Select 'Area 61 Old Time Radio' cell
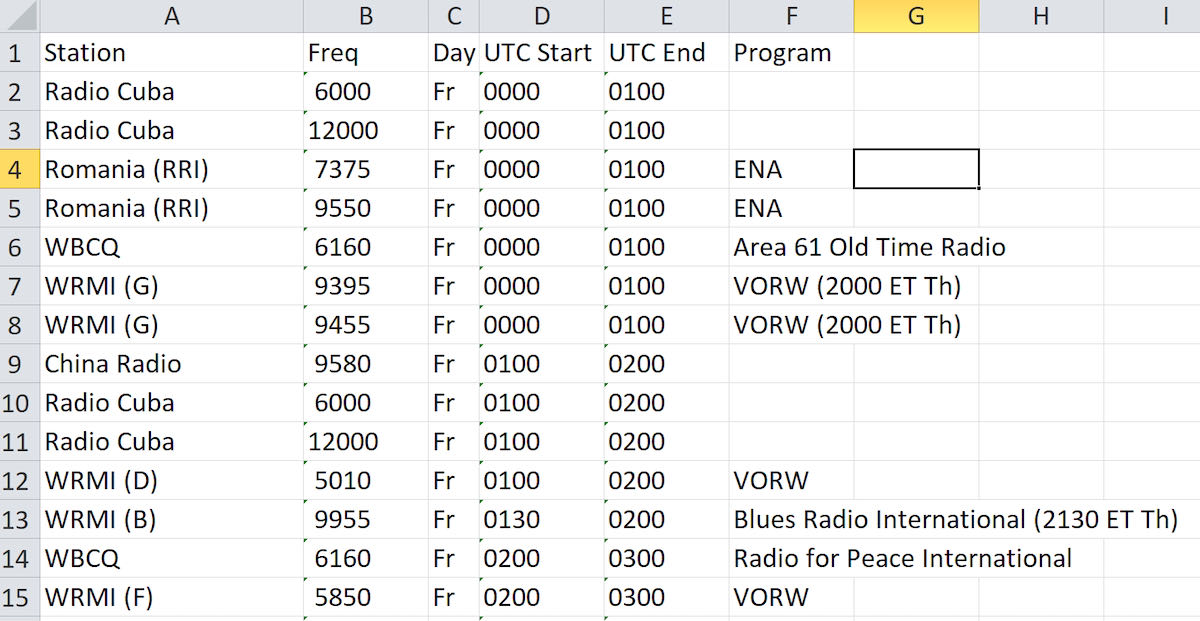The image size is (1200, 621). [869, 247]
